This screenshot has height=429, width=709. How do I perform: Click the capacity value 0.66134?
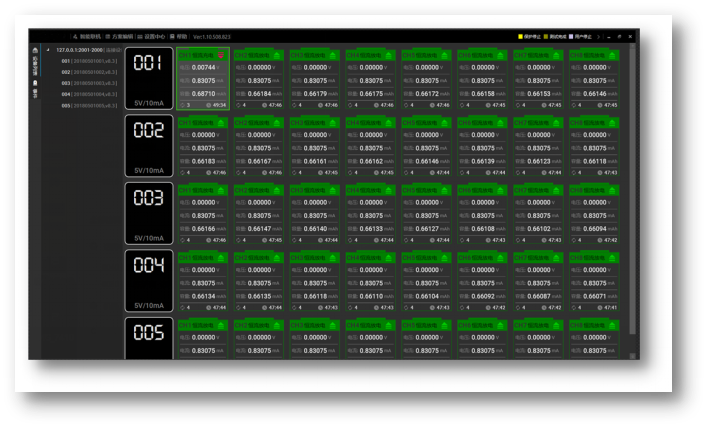[203, 297]
